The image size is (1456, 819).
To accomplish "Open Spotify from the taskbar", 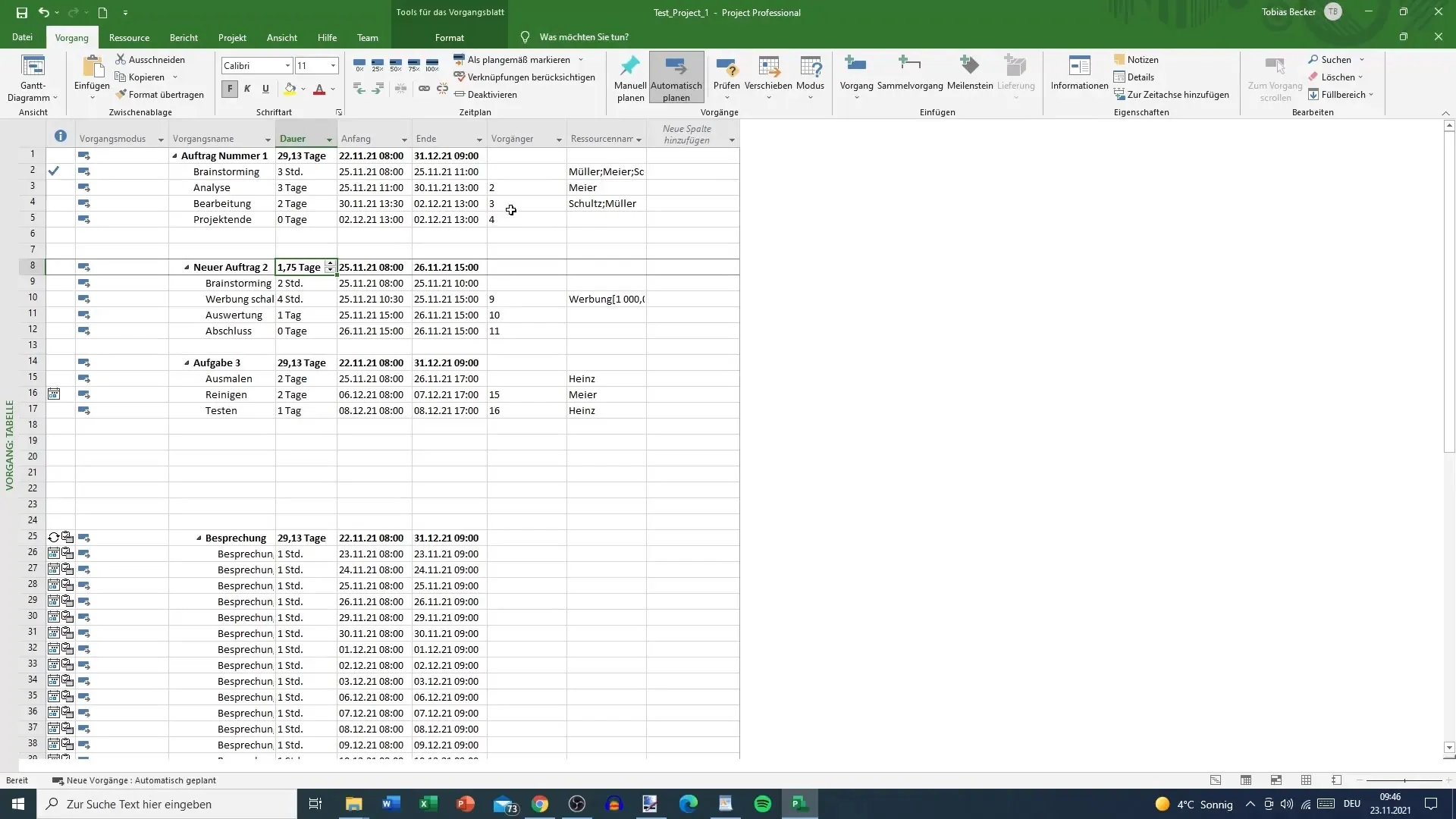I will [x=763, y=804].
